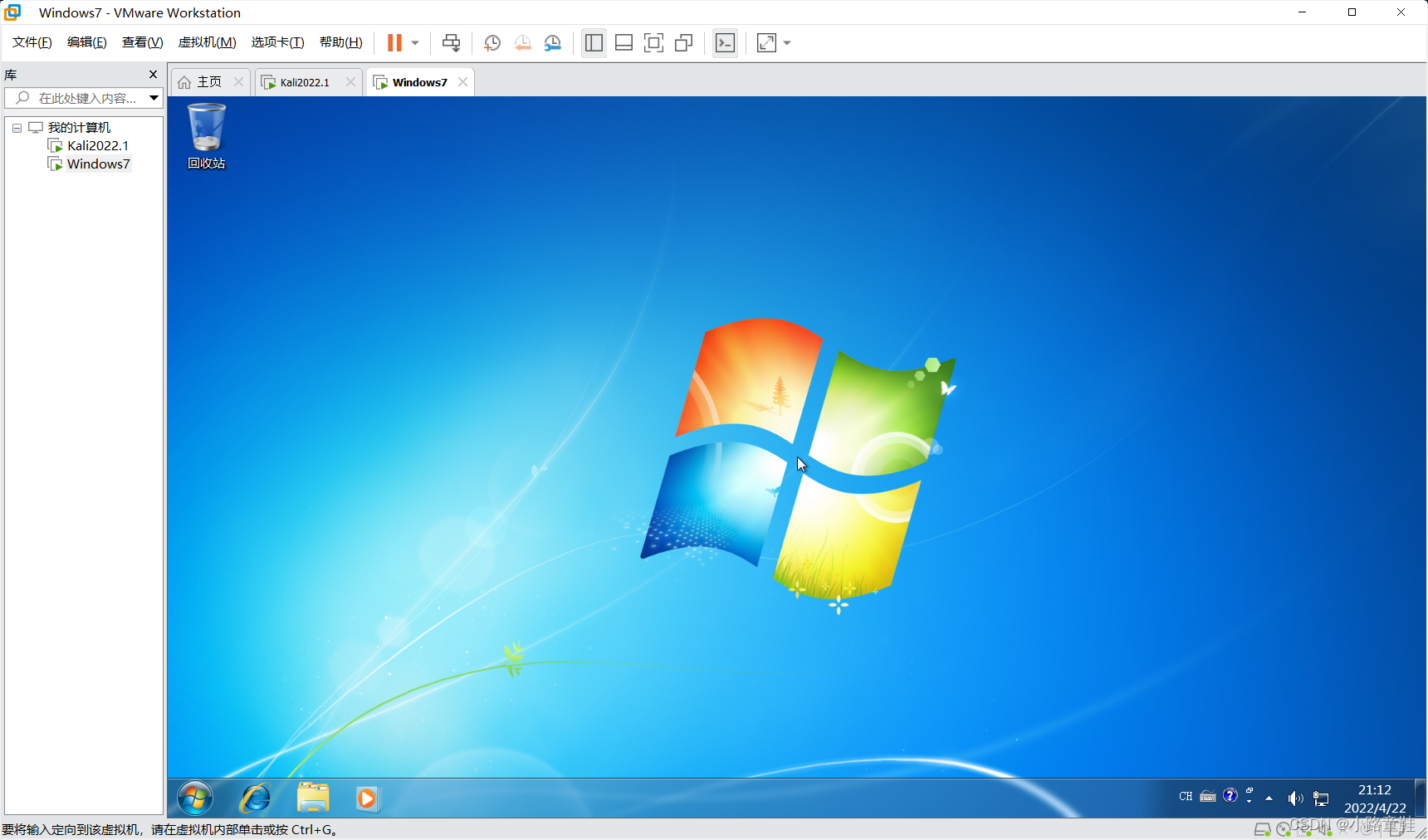This screenshot has height=840, width=1428.
Task: Open the Windows 7 Start menu orb
Action: coord(195,798)
